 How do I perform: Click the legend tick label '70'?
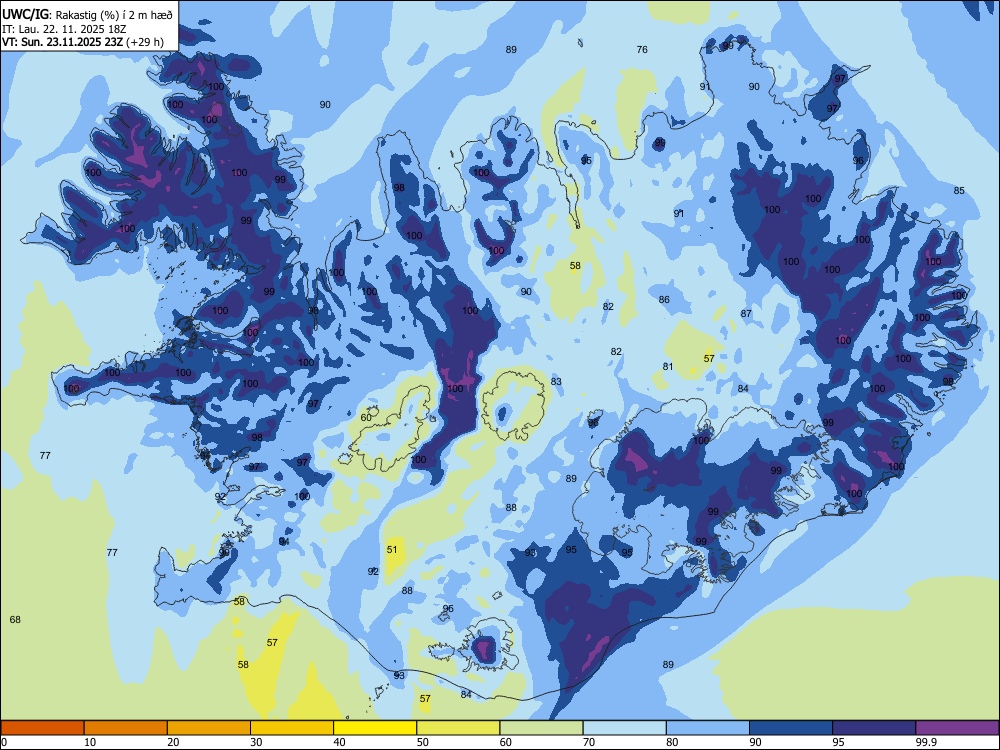(x=589, y=742)
